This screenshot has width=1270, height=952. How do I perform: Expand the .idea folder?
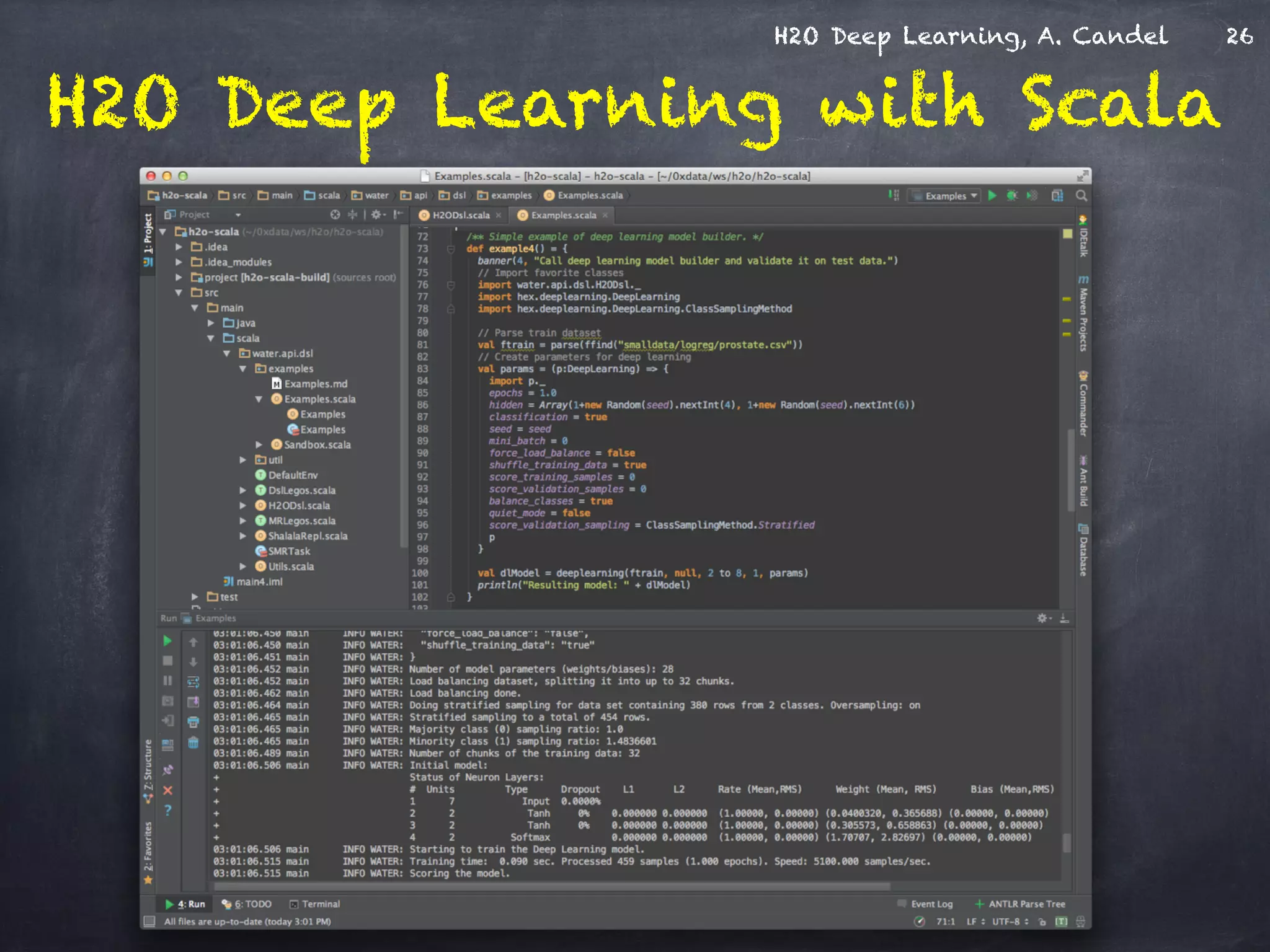[179, 247]
